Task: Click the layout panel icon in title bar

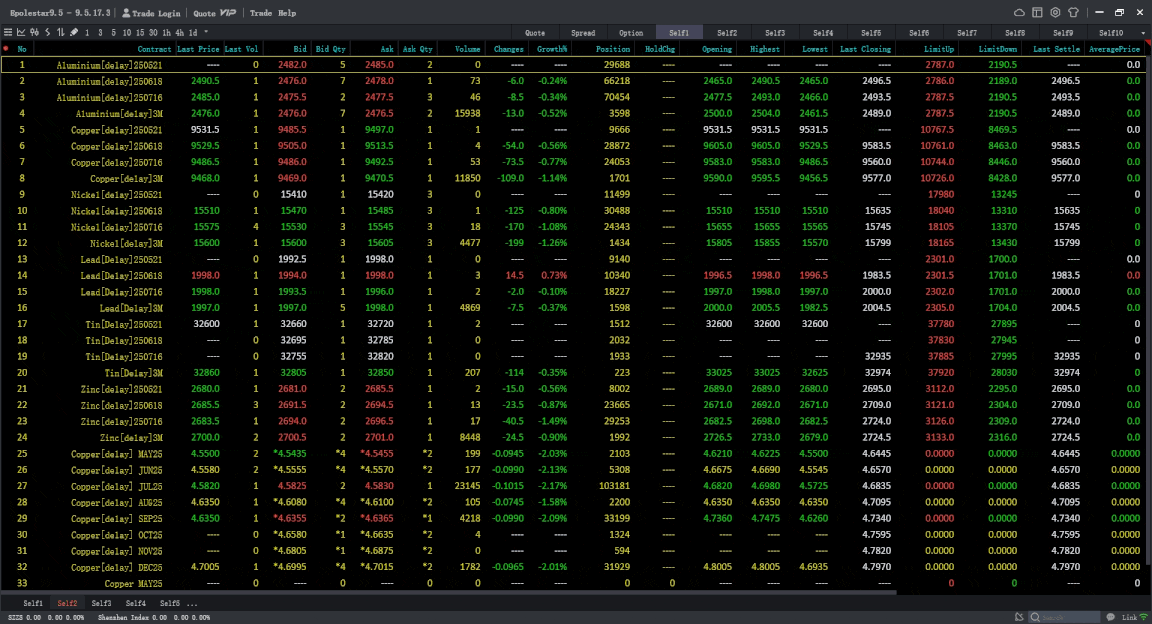Action: pyautogui.click(x=1037, y=12)
